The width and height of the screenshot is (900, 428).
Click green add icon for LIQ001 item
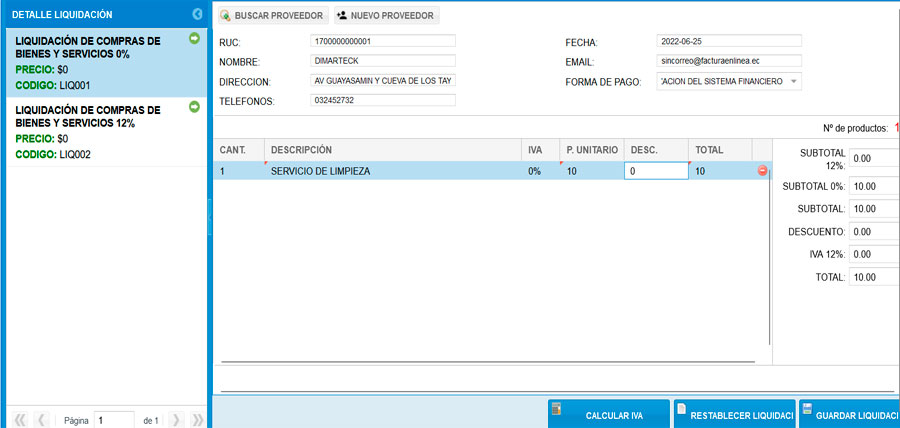click(x=194, y=38)
